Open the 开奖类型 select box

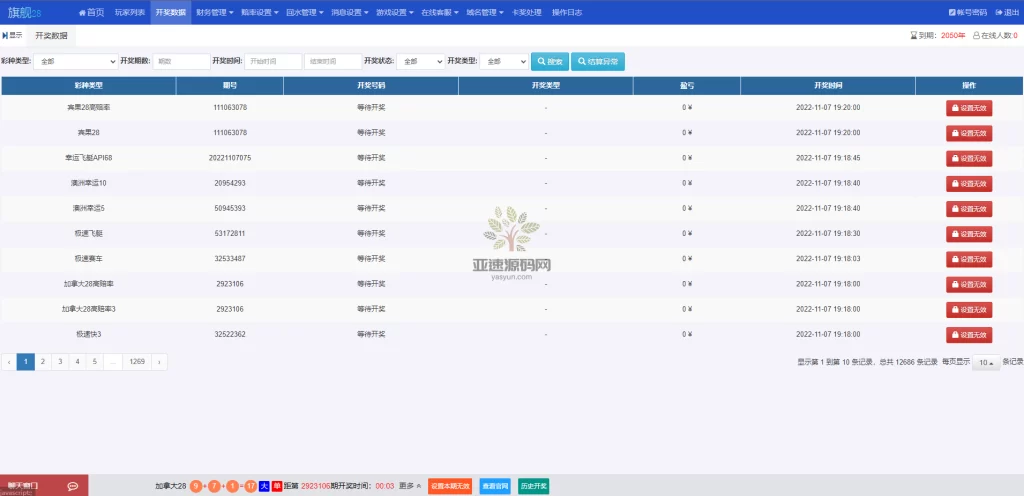click(504, 61)
